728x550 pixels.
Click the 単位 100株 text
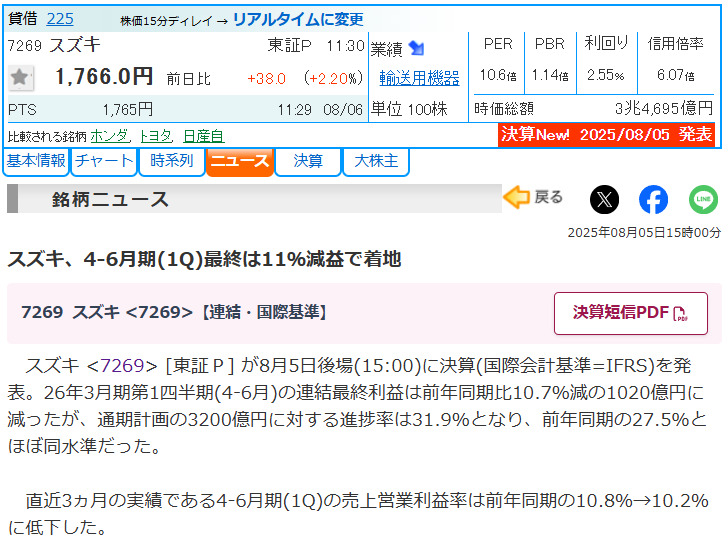click(x=409, y=109)
